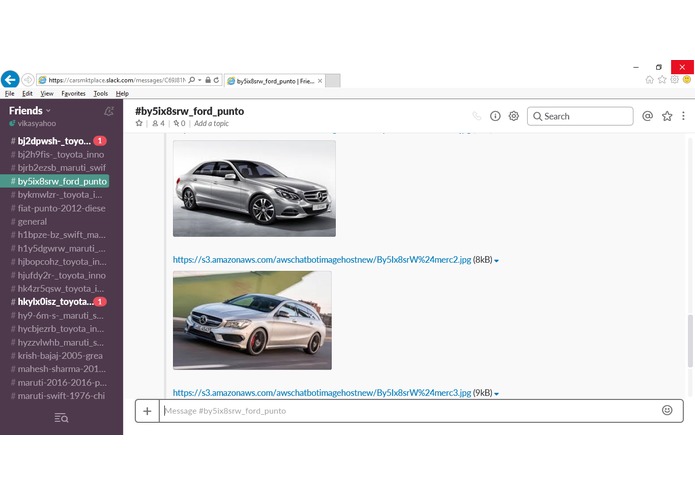Open the View menu
Image resolution: width=695 pixels, height=494 pixels.
click(47, 93)
